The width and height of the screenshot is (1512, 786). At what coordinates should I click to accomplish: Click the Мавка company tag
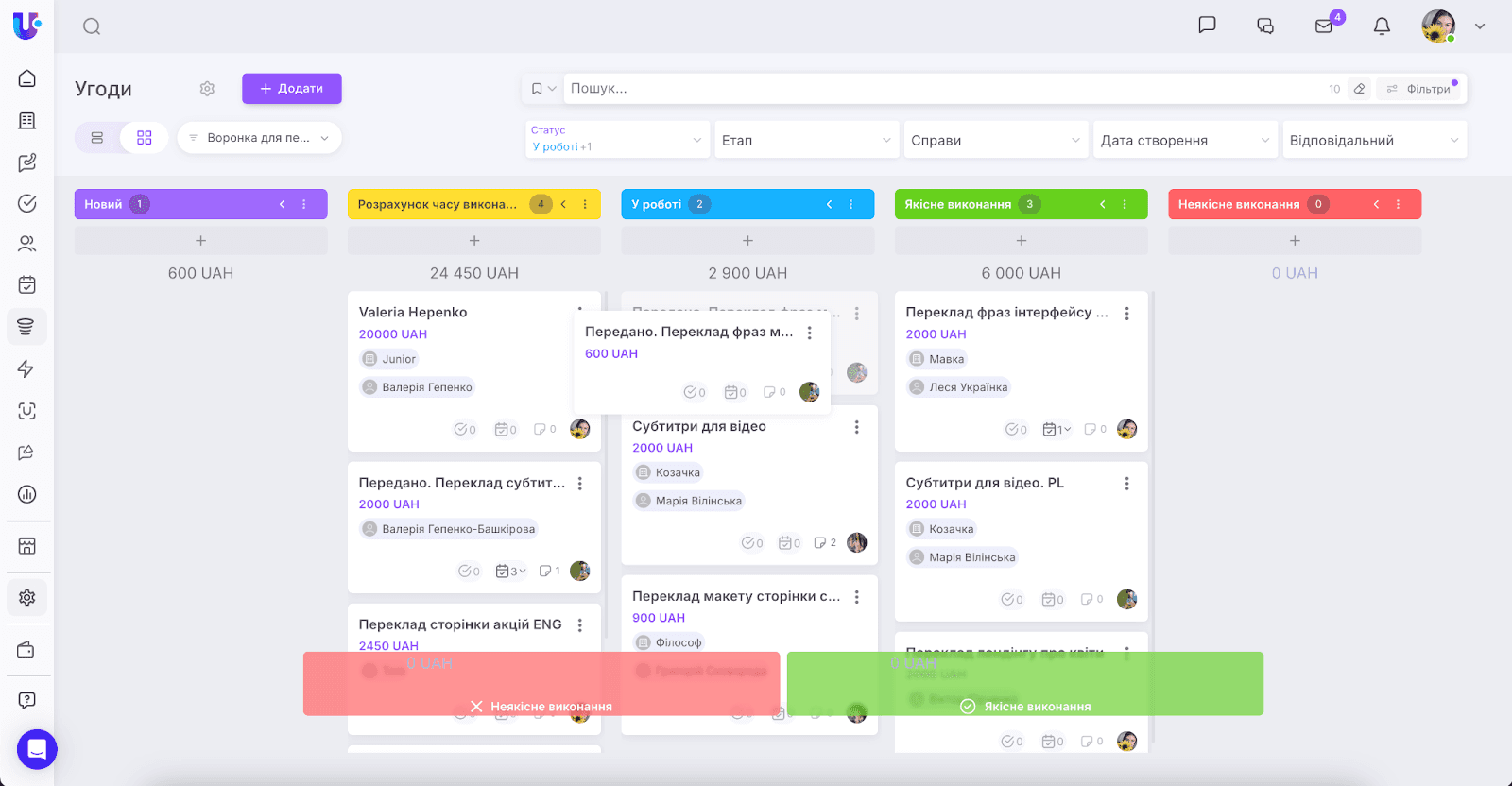tap(936, 359)
